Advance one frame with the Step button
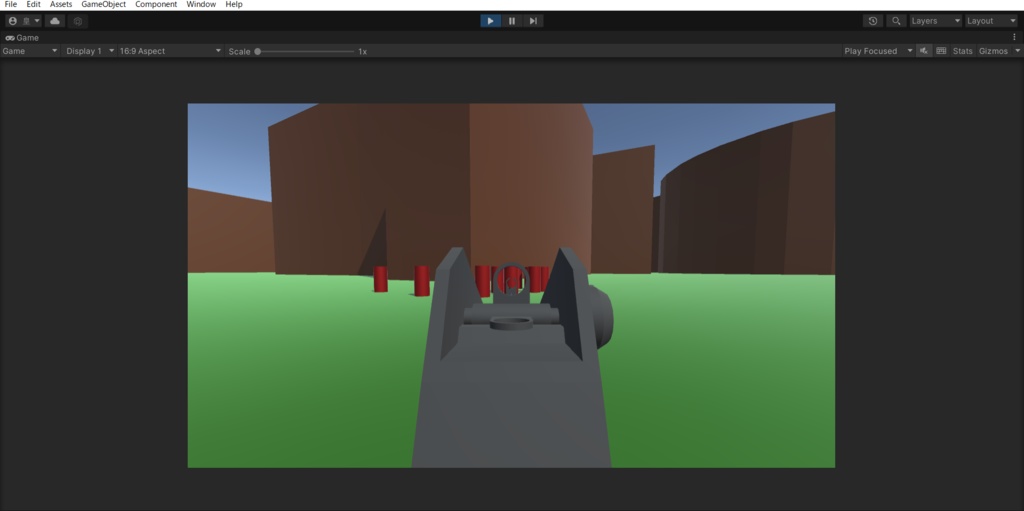Screen dimensions: 1024x511 point(533,21)
